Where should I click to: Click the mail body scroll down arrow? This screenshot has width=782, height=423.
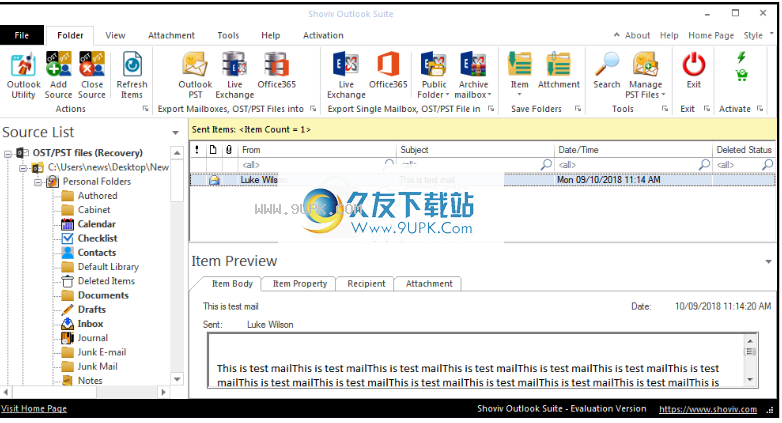click(750, 380)
